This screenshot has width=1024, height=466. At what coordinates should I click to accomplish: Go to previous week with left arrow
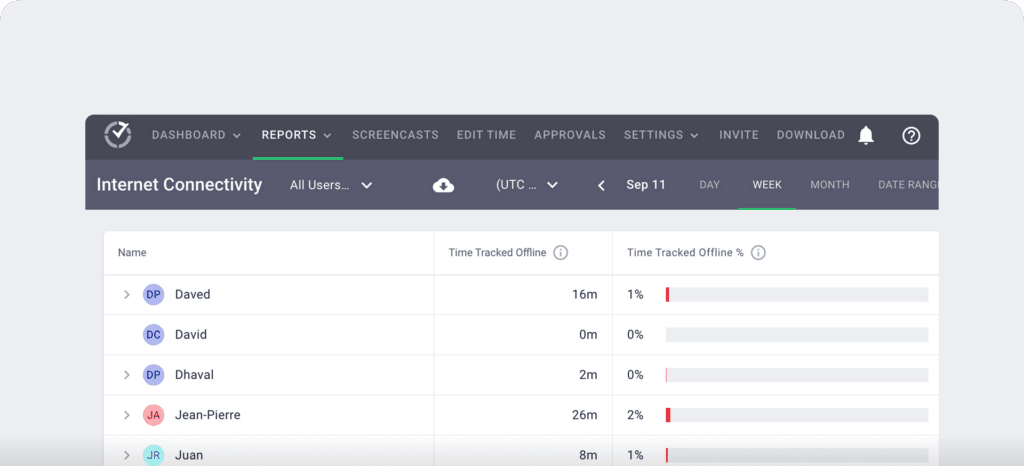coord(601,185)
